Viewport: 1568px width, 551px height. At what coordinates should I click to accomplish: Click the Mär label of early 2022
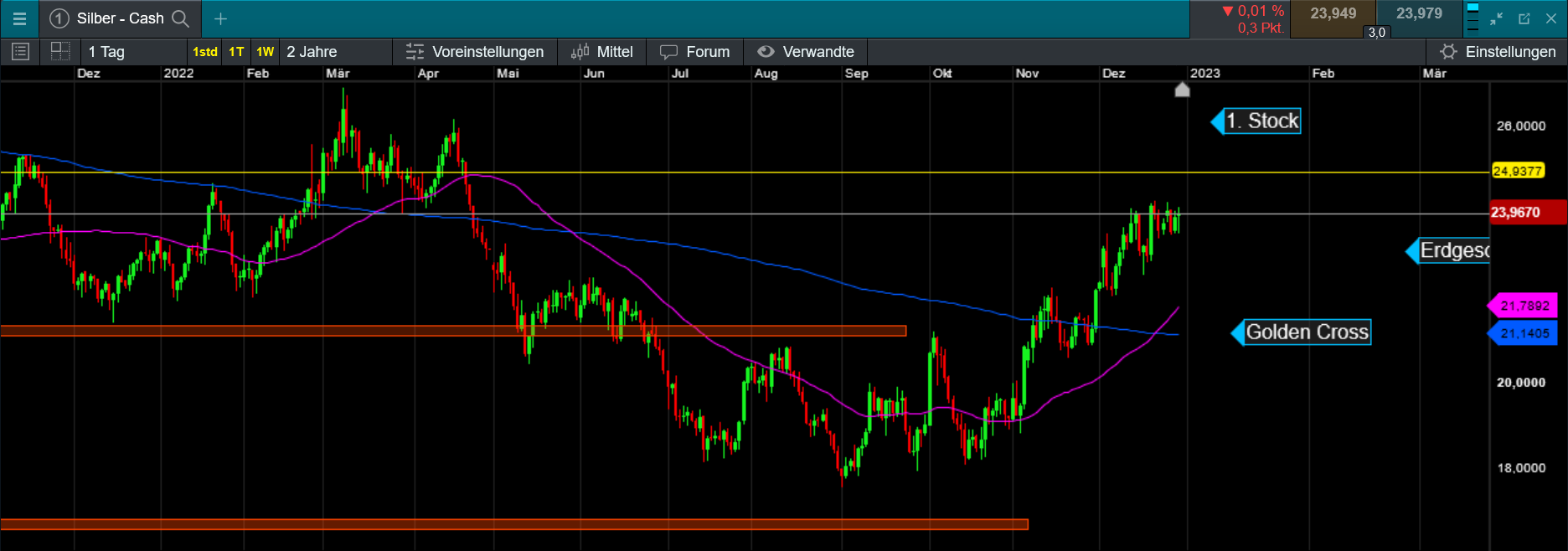click(x=338, y=73)
